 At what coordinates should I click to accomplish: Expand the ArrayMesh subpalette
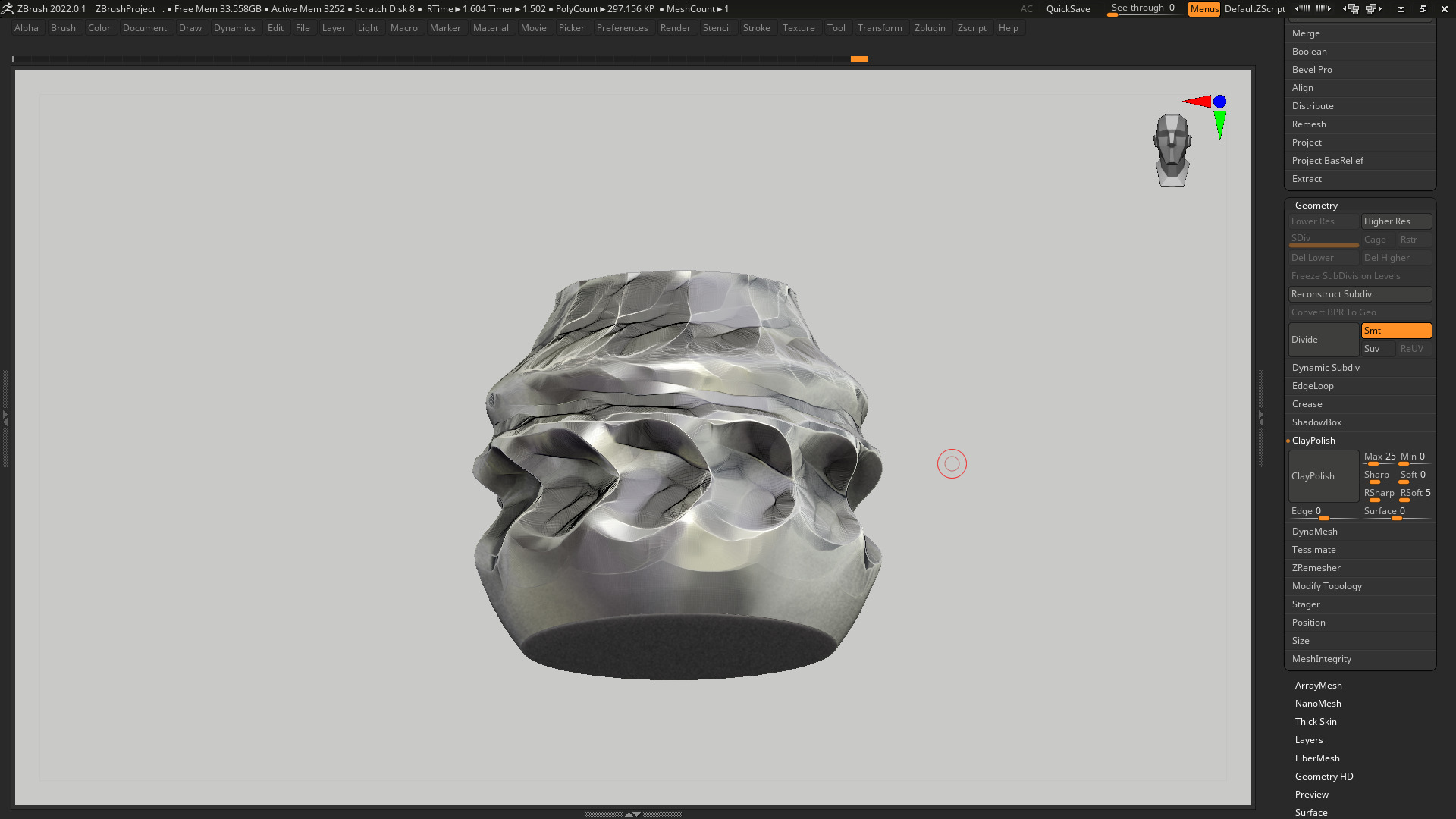coord(1318,686)
